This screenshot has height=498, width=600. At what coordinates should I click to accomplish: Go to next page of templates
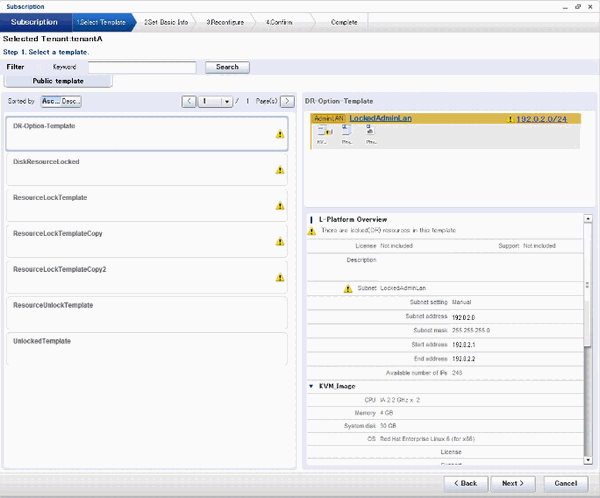[x=287, y=101]
